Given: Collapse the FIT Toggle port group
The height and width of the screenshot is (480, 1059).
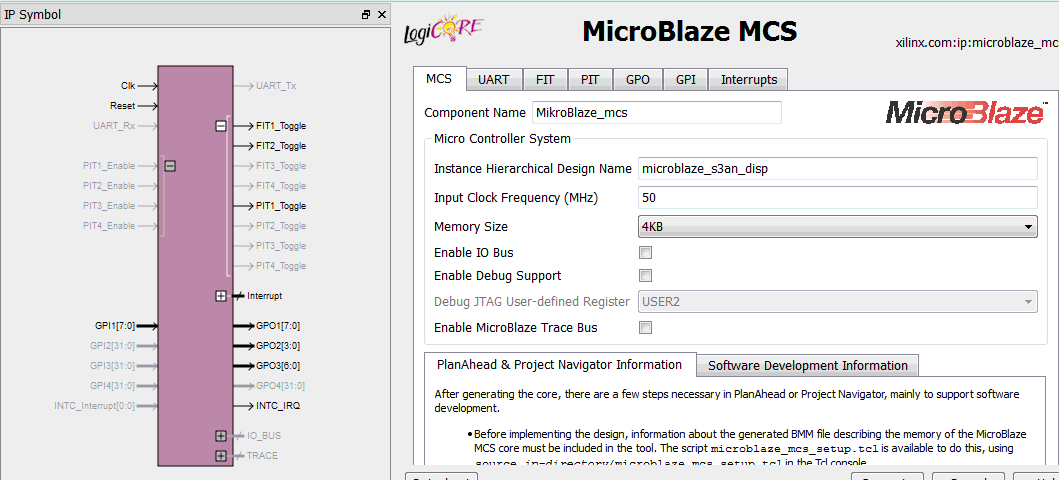Looking at the screenshot, I should tap(221, 126).
